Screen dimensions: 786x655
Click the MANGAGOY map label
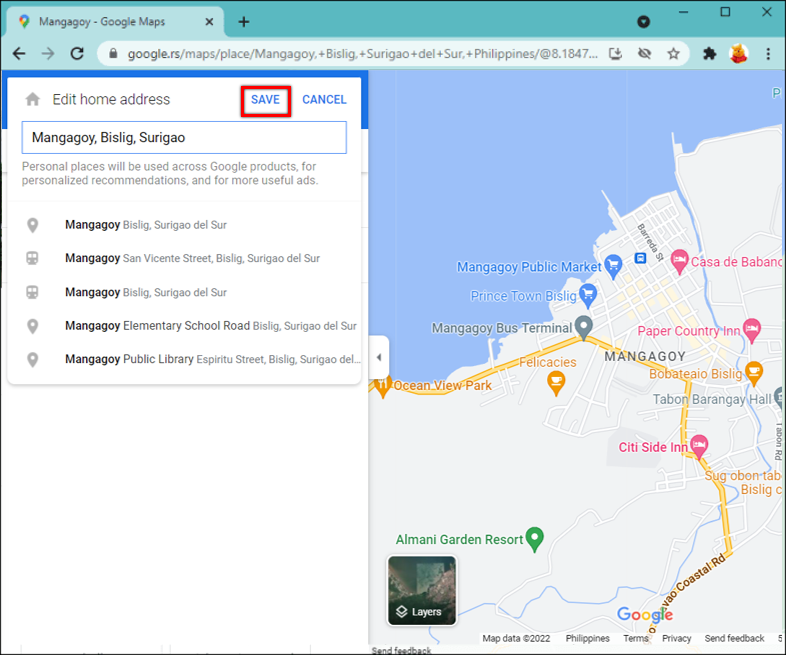[645, 356]
